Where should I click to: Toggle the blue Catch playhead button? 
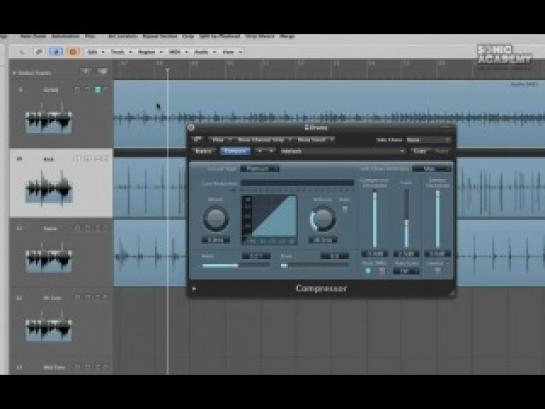point(56,52)
